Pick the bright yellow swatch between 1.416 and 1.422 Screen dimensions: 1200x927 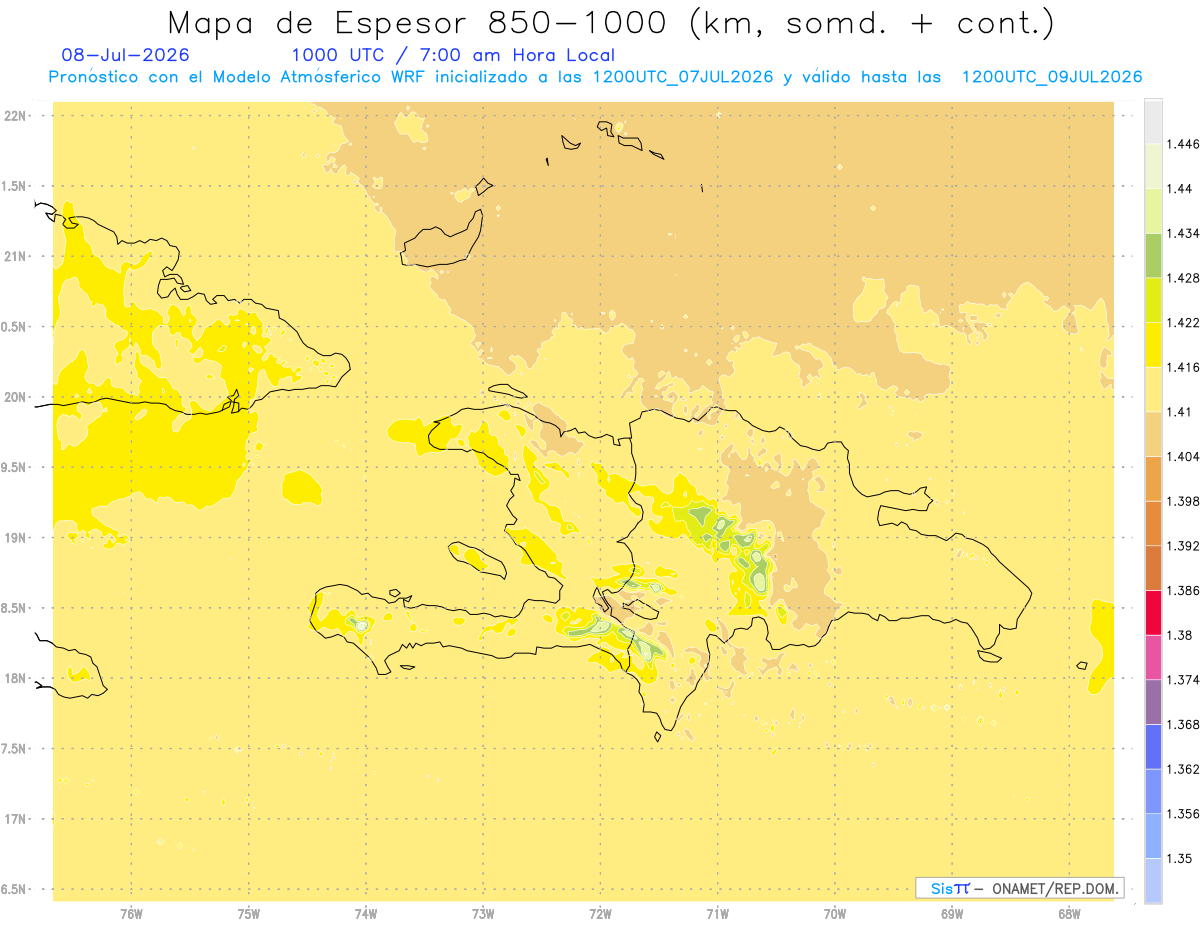[1153, 345]
